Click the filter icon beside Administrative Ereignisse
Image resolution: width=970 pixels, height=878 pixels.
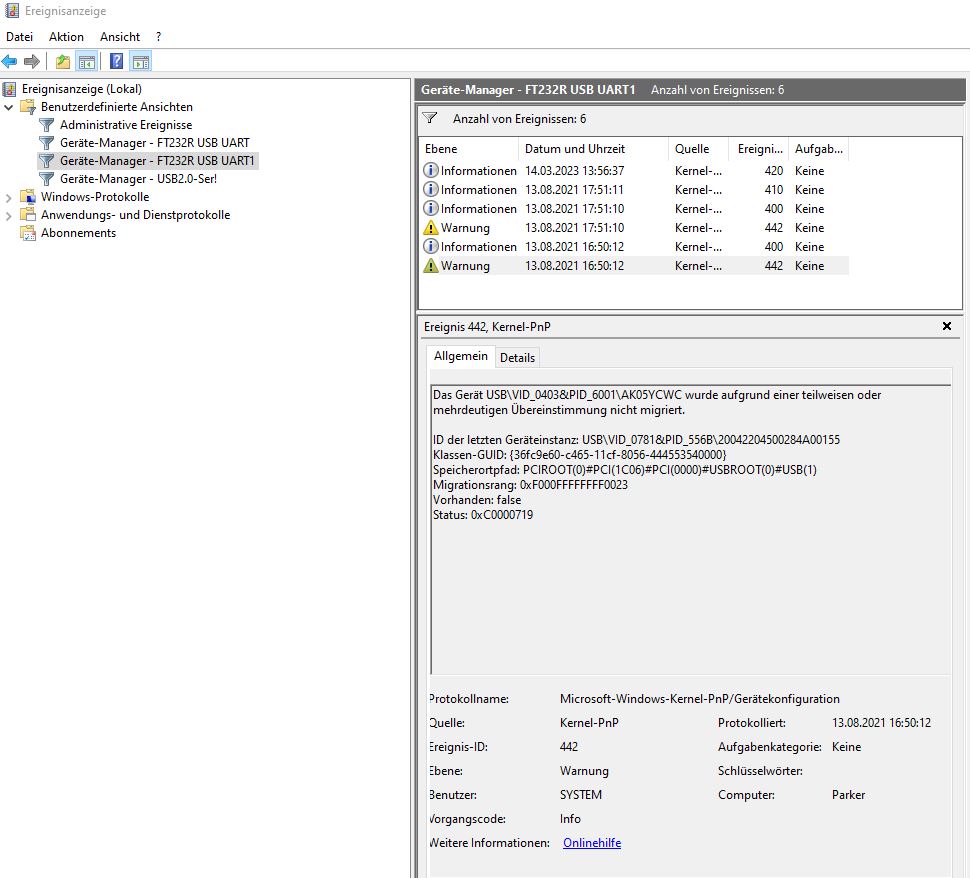[x=46, y=125]
